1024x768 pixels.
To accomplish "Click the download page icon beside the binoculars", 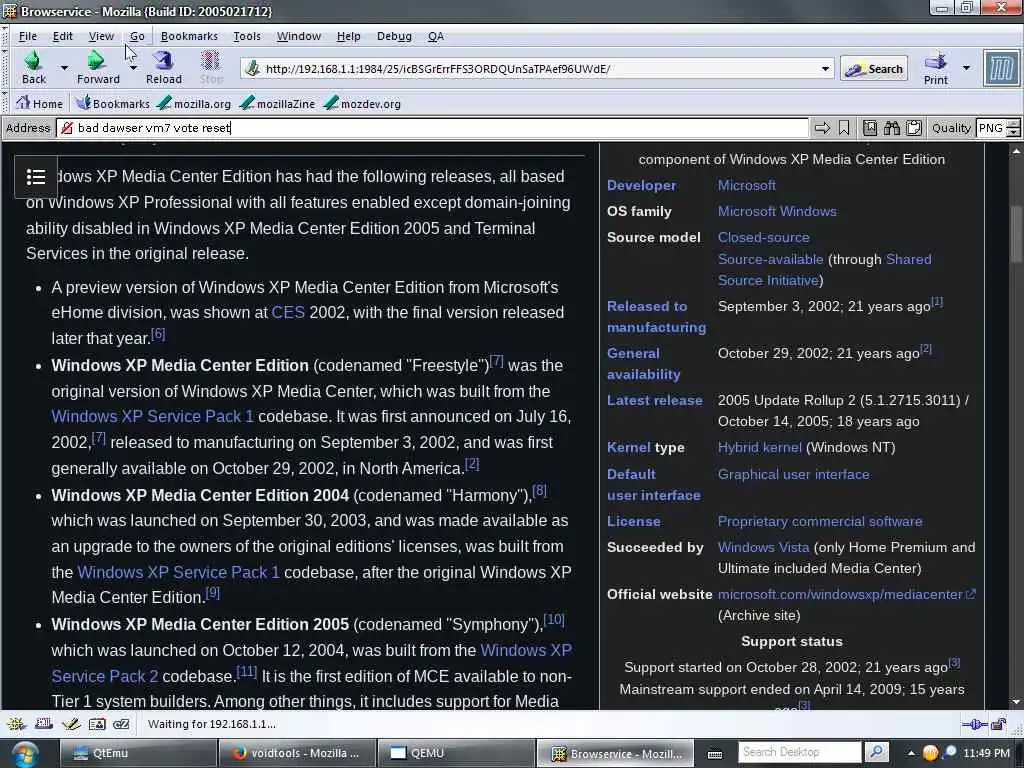I will [x=870, y=128].
